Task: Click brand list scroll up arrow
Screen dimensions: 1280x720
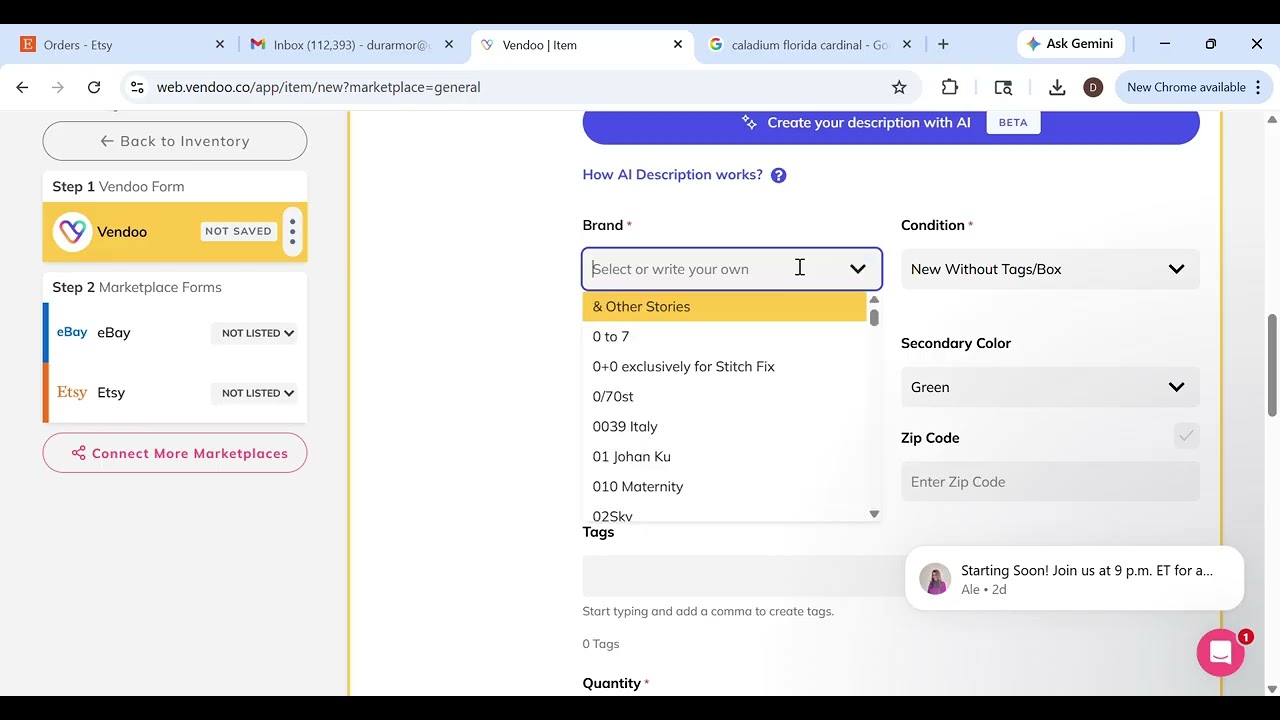Action: pyautogui.click(x=874, y=300)
